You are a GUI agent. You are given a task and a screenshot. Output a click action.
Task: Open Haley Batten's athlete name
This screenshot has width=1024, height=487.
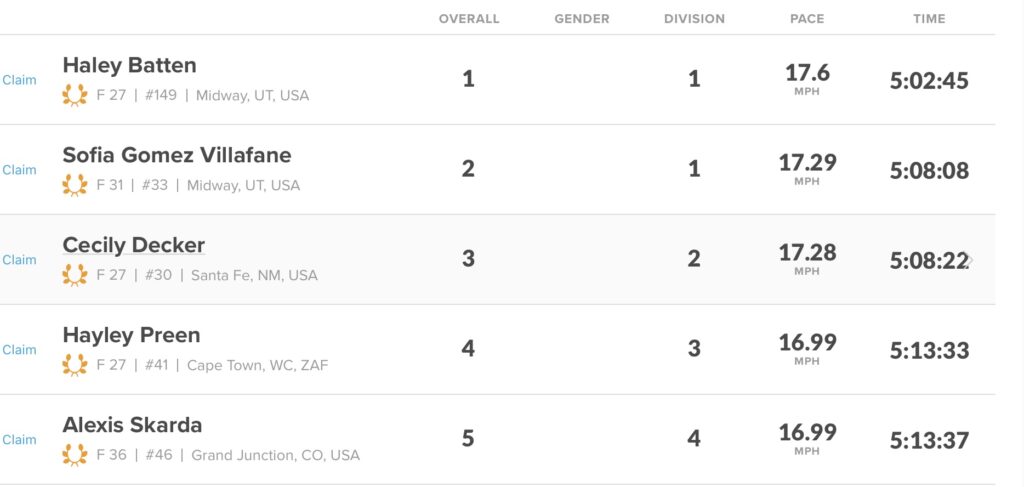[129, 66]
